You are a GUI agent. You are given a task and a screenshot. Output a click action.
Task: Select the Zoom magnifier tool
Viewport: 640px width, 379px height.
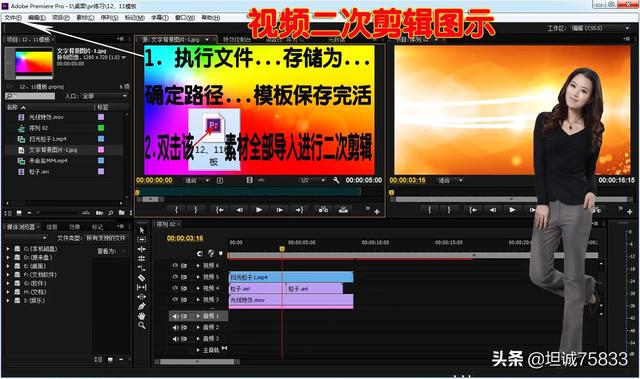(x=142, y=325)
